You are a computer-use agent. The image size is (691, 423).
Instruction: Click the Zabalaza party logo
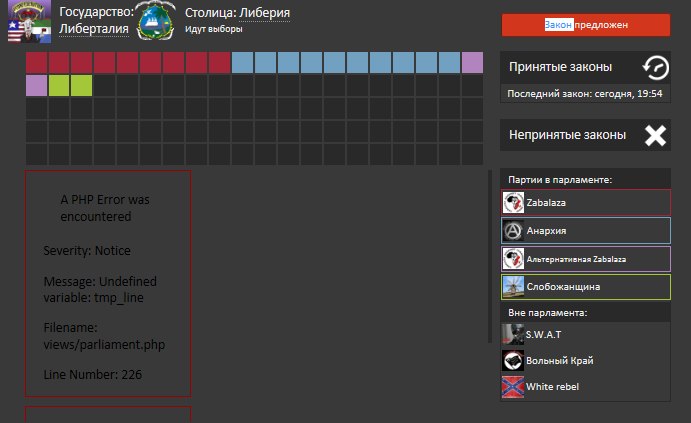(x=513, y=203)
